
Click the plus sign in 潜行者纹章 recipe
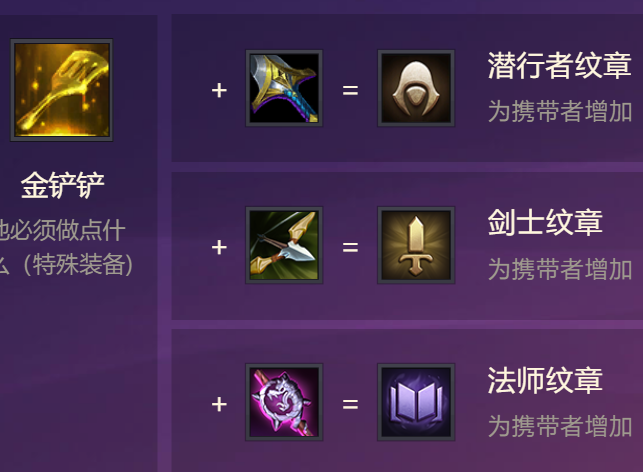(219, 90)
